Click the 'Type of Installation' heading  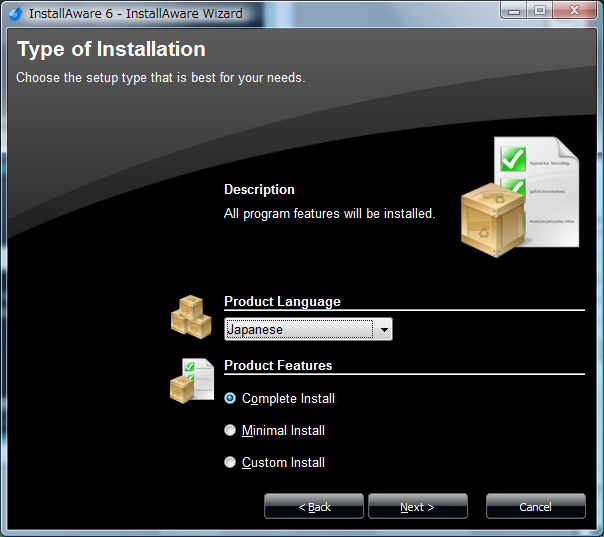pos(111,49)
